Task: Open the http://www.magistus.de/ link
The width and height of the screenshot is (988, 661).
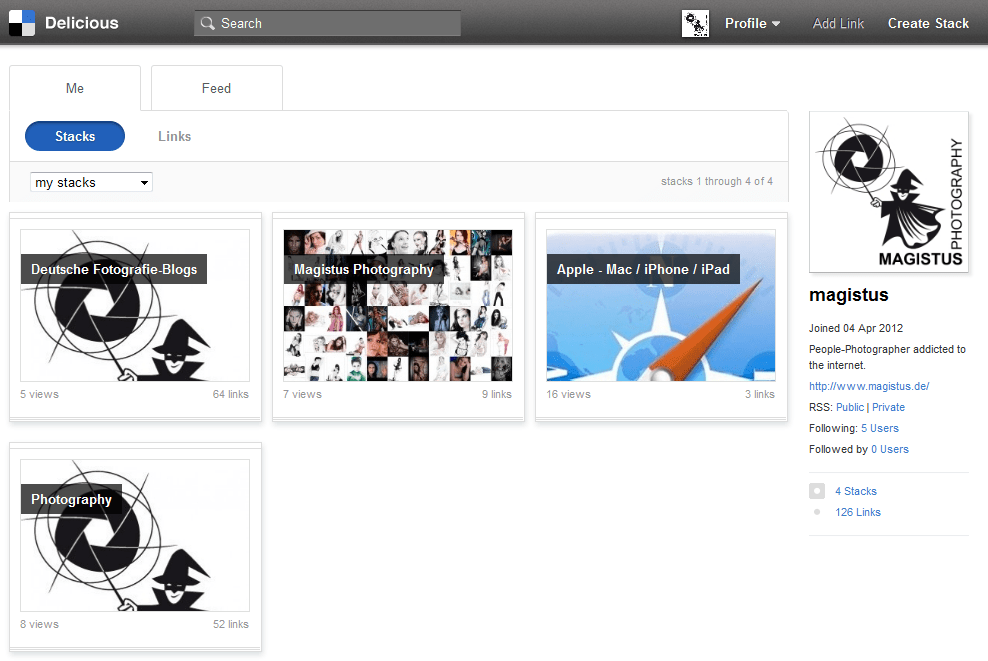Action: pyautogui.click(x=869, y=386)
